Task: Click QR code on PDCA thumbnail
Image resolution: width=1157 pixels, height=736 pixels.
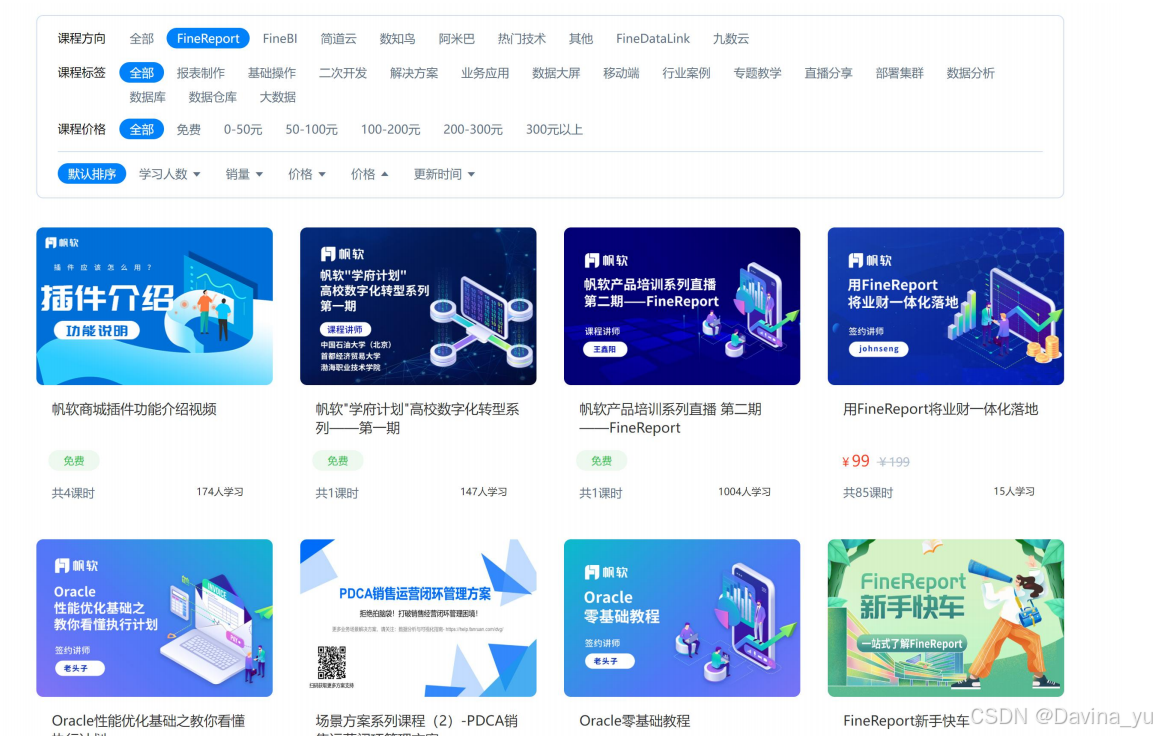Action: click(332, 662)
